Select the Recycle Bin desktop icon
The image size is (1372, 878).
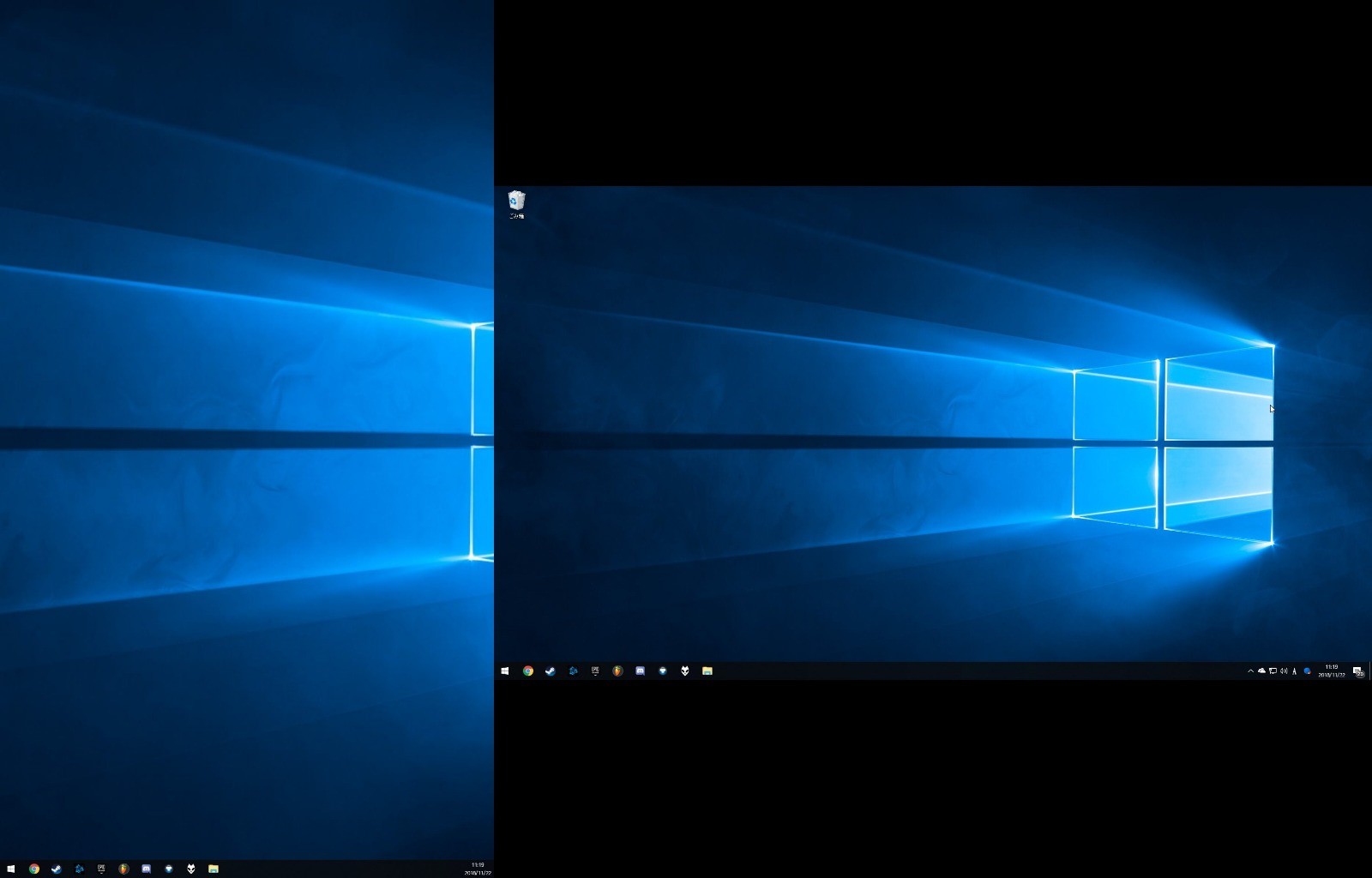516,205
